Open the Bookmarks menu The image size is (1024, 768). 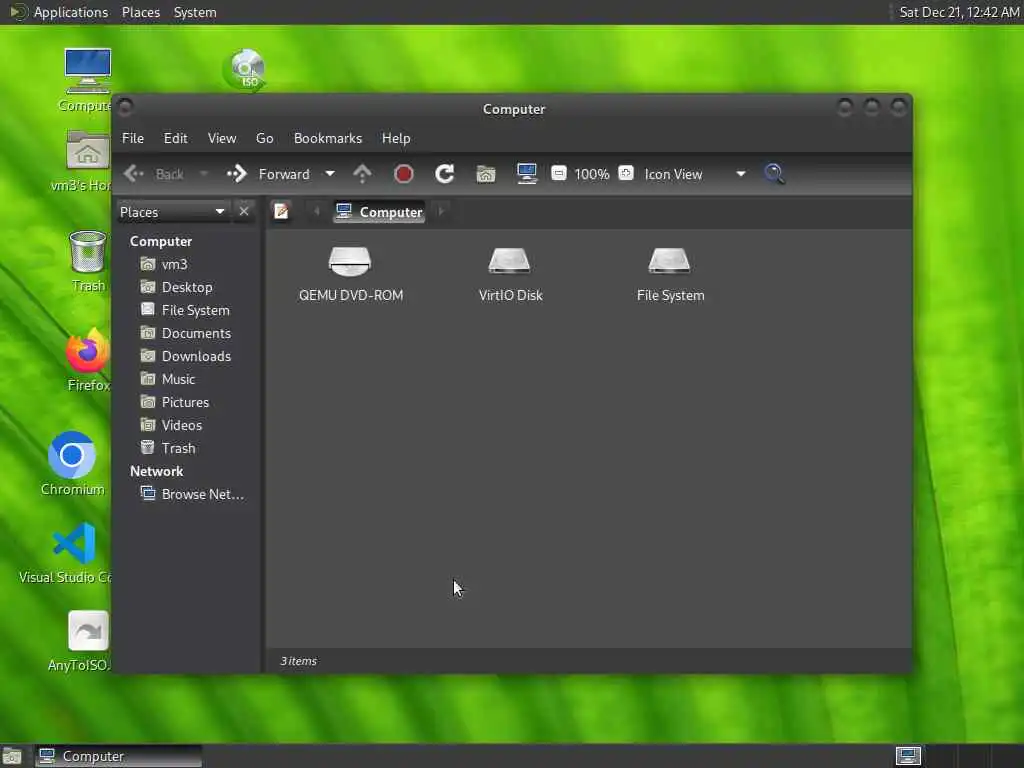click(x=328, y=138)
